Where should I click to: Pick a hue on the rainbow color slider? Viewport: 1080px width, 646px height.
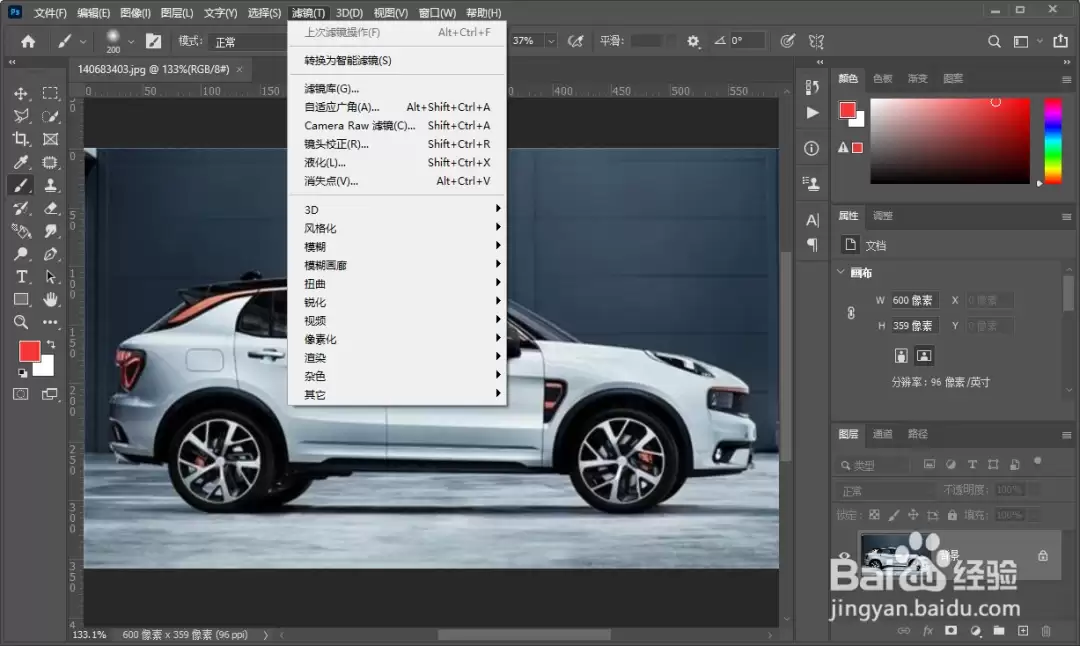pos(1053,141)
